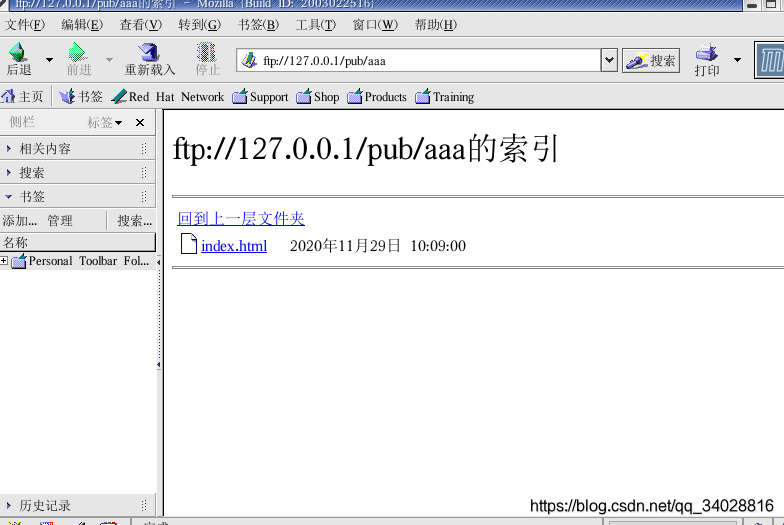Click the page heading ftp://127.0.0.1/pub/aaa的索引
784x525 pixels.
(366, 149)
